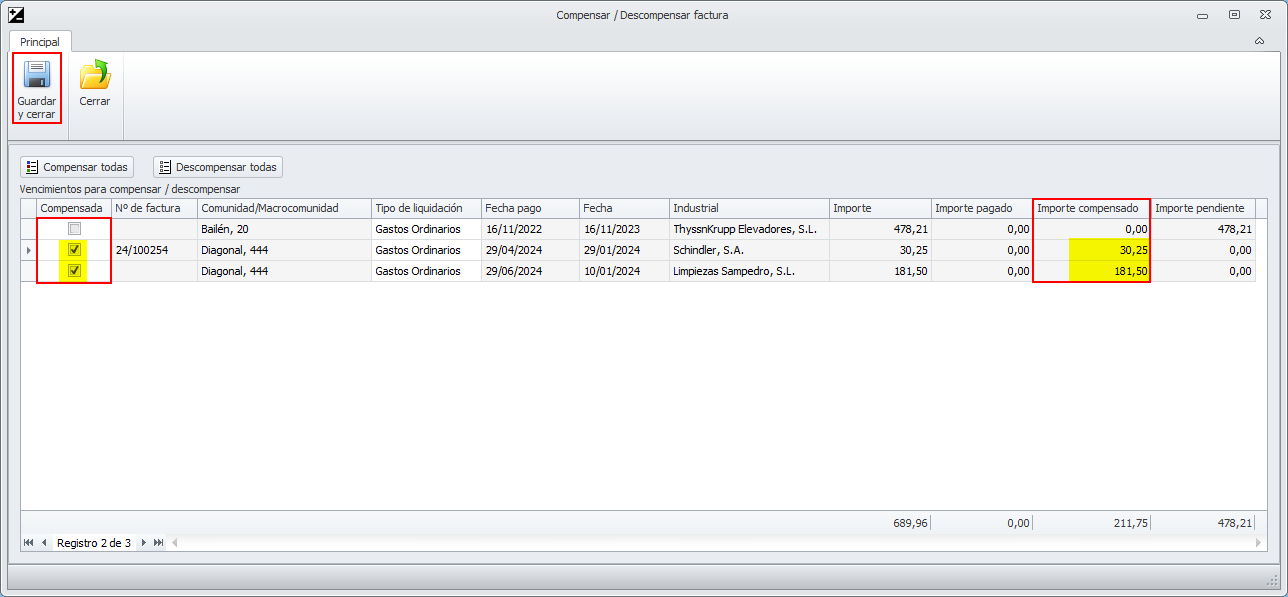Open the Principal ribbon tab
The image size is (1288, 597).
[40, 42]
